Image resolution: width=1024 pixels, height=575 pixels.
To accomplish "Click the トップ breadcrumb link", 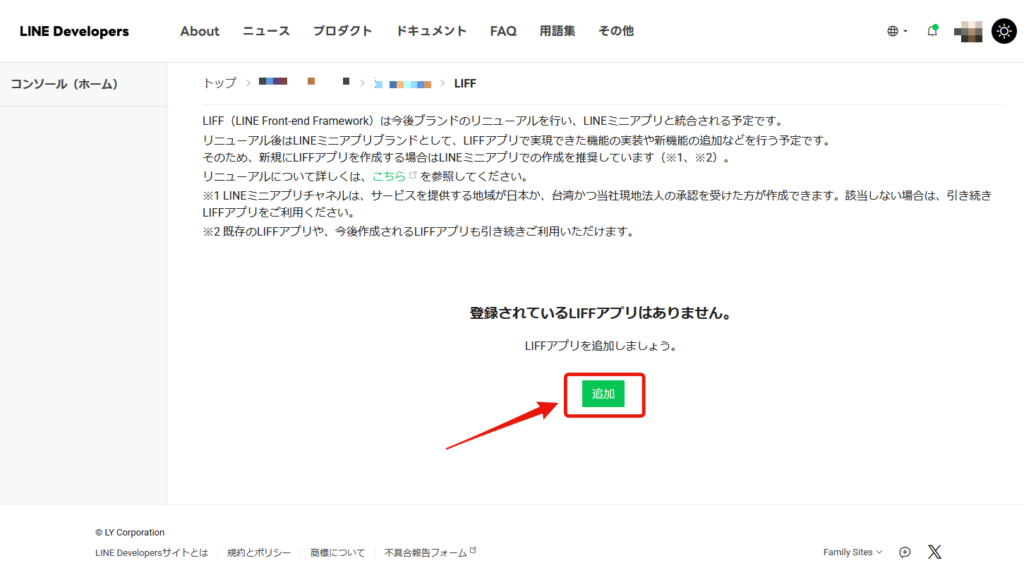I will click(x=219, y=83).
